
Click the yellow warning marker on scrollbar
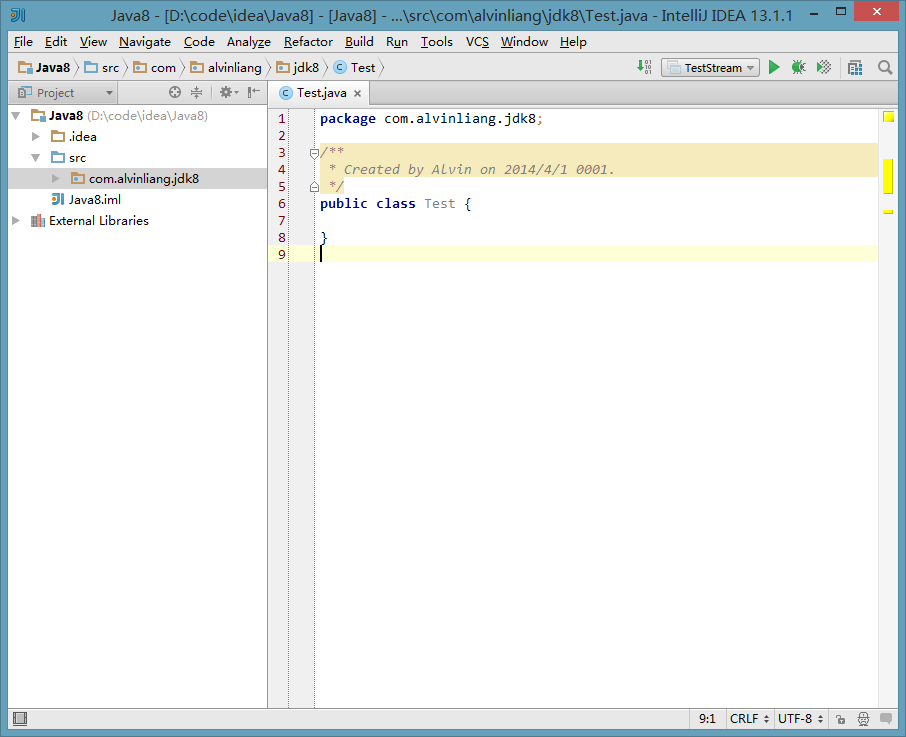click(x=887, y=176)
